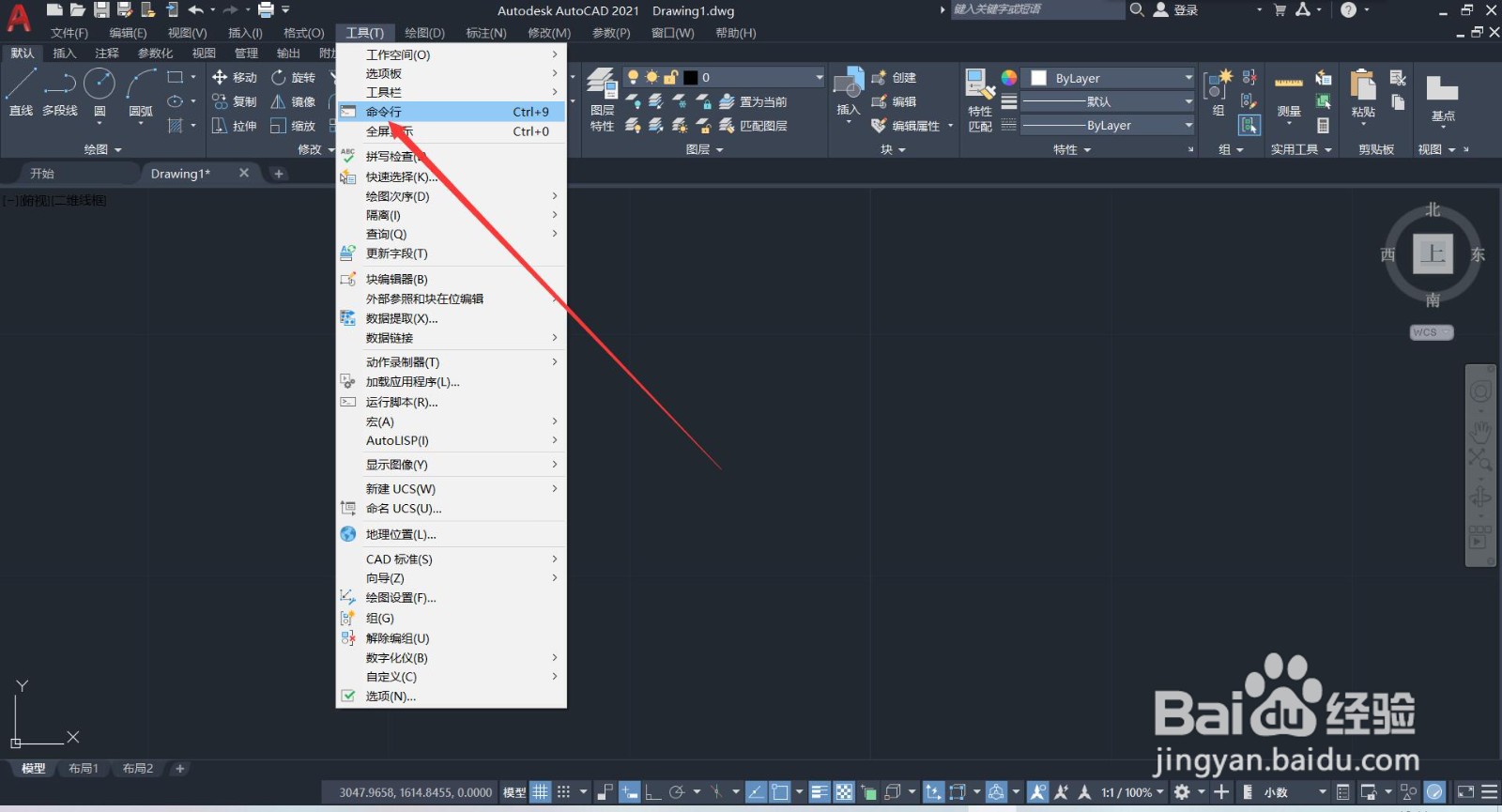This screenshot has width=1502, height=812.
Task: Click the white ByLayer color swatch
Action: pos(1039,78)
